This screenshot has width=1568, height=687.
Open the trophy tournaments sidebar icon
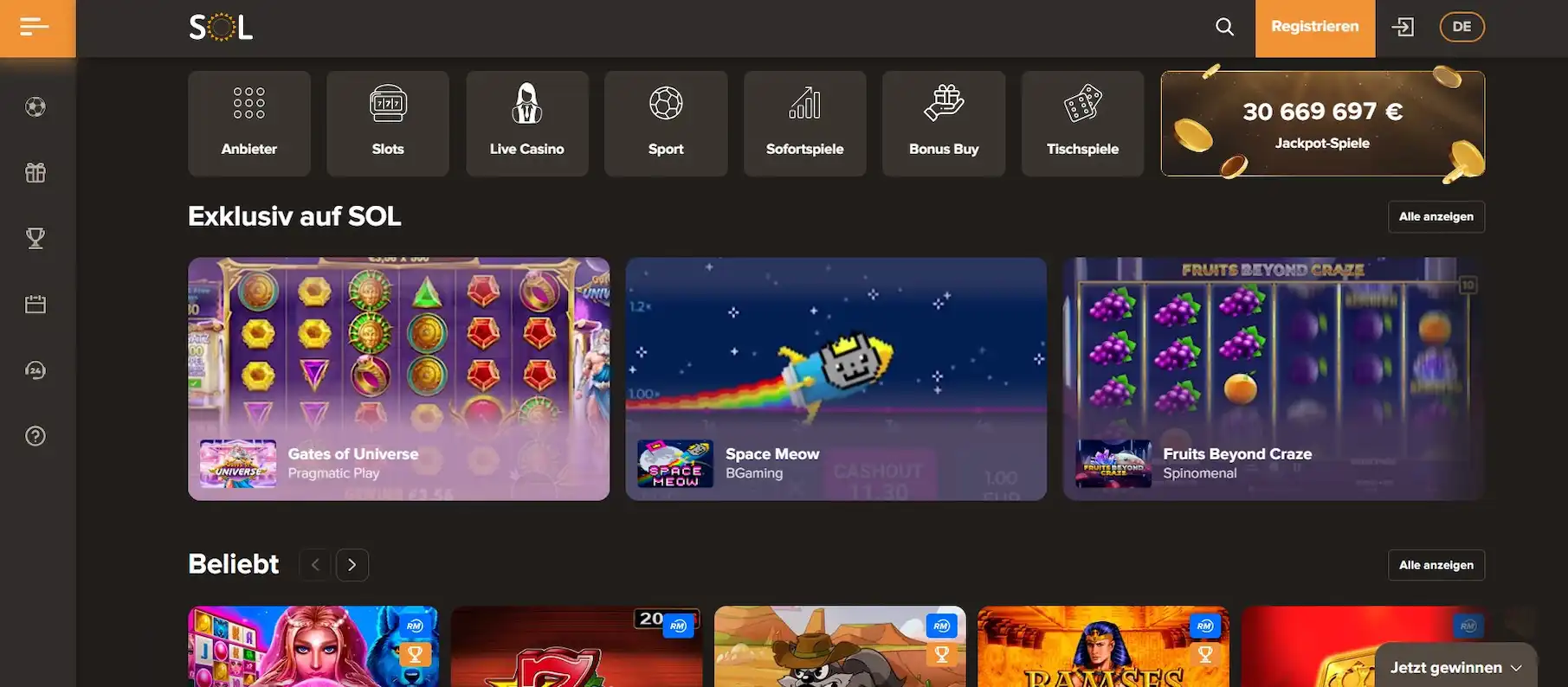[35, 238]
